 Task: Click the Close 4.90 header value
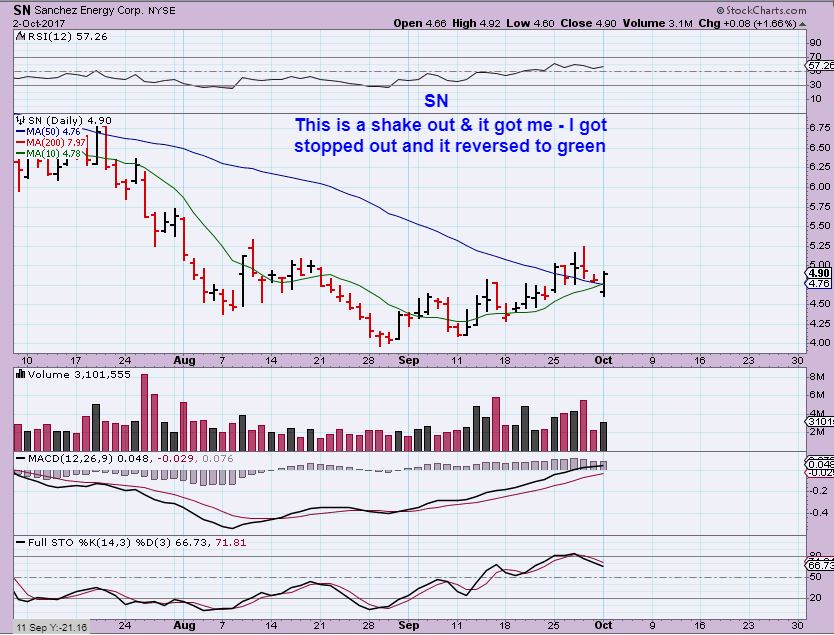588,23
